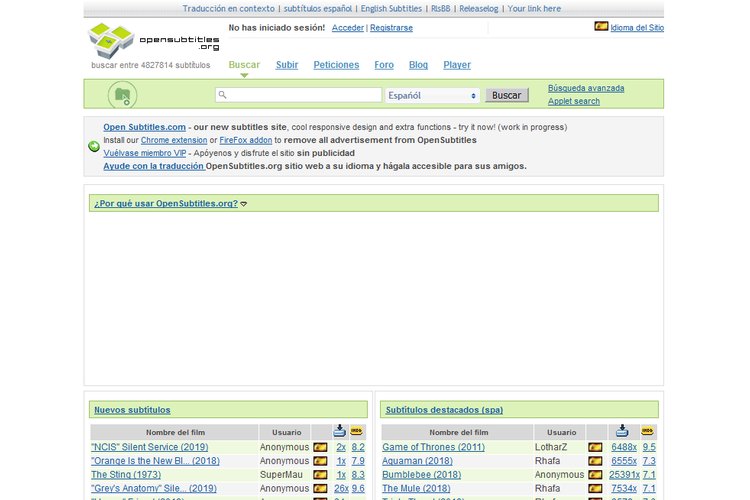The image size is (750, 500).
Task: Open Releaselog top link
Action: click(x=478, y=9)
